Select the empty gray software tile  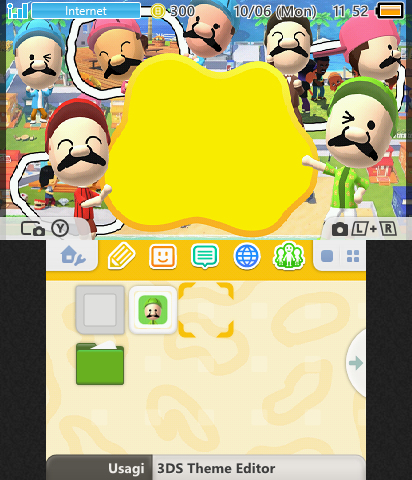coord(100,310)
